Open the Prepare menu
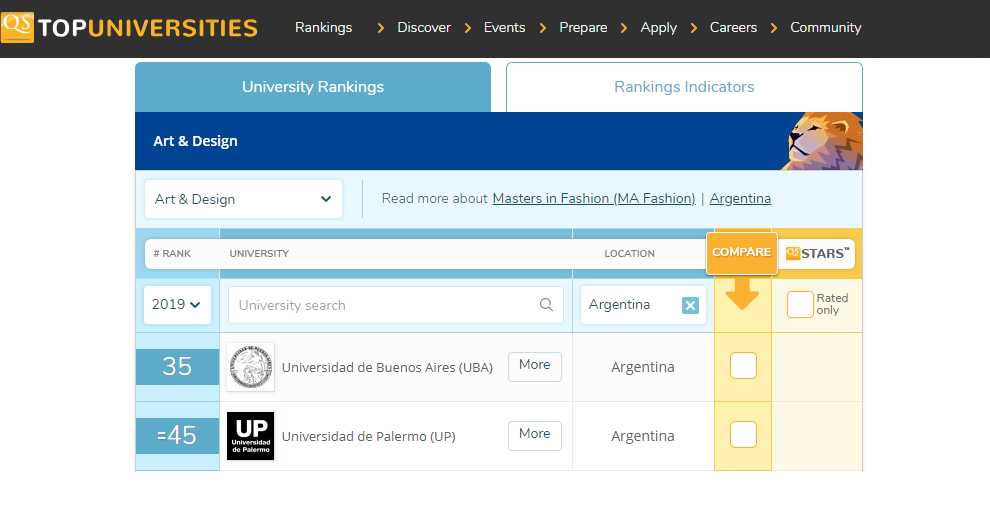Viewport: 990px width, 508px height. point(583,28)
